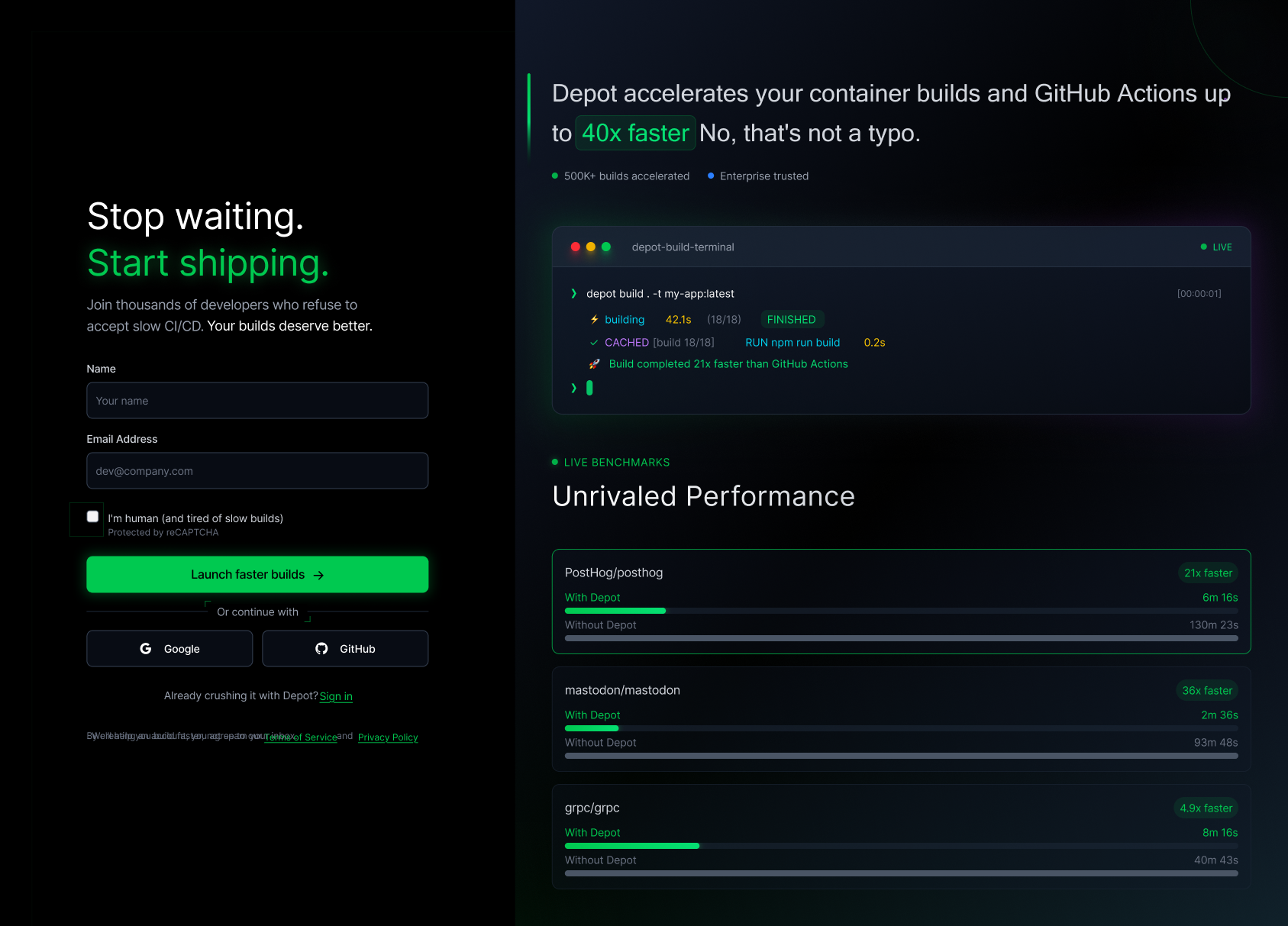Screen dimensions: 1288x926
Task: Open the Terms of Service link
Action: coord(301,737)
